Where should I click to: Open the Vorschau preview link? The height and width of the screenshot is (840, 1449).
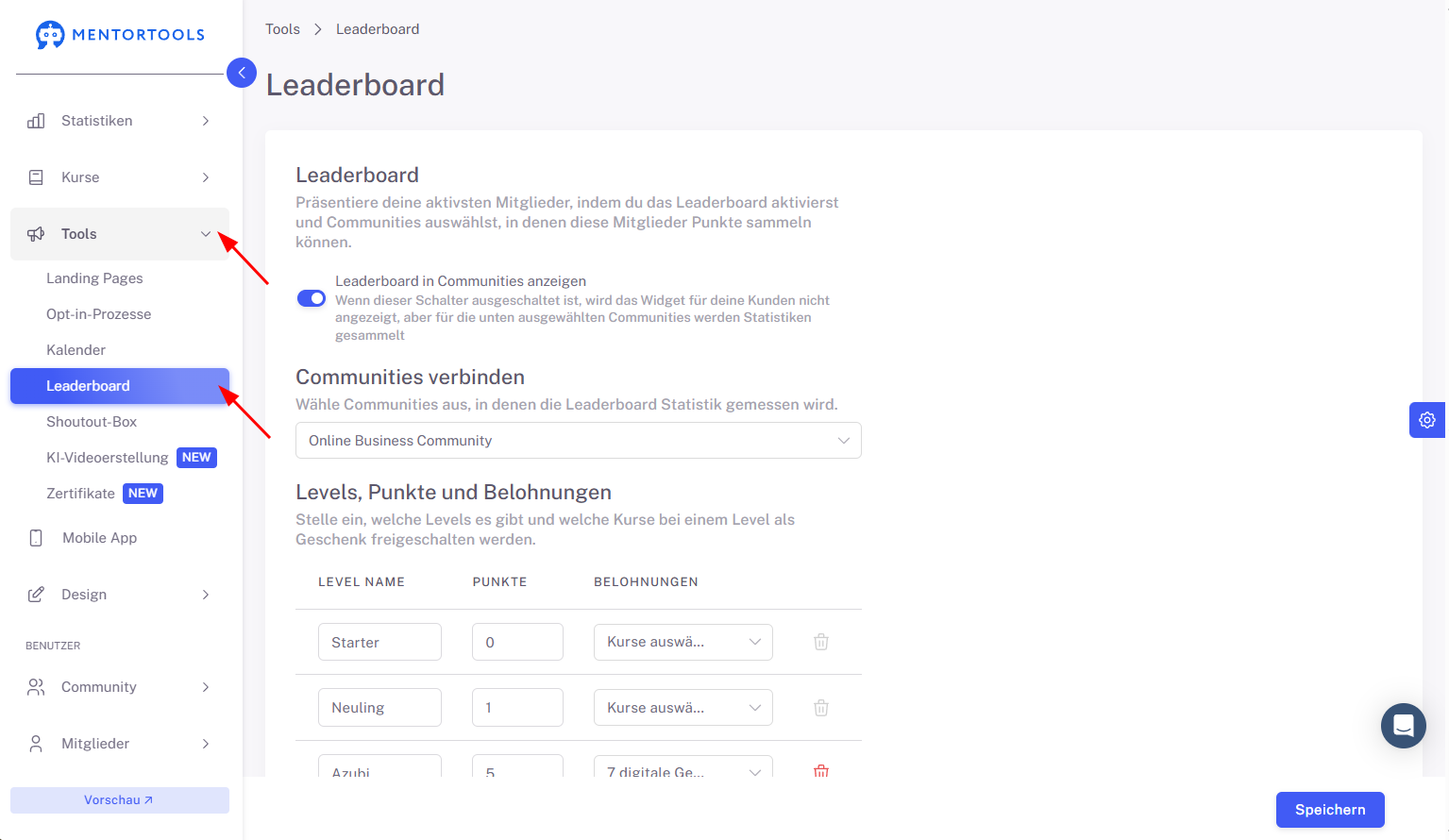tap(120, 800)
